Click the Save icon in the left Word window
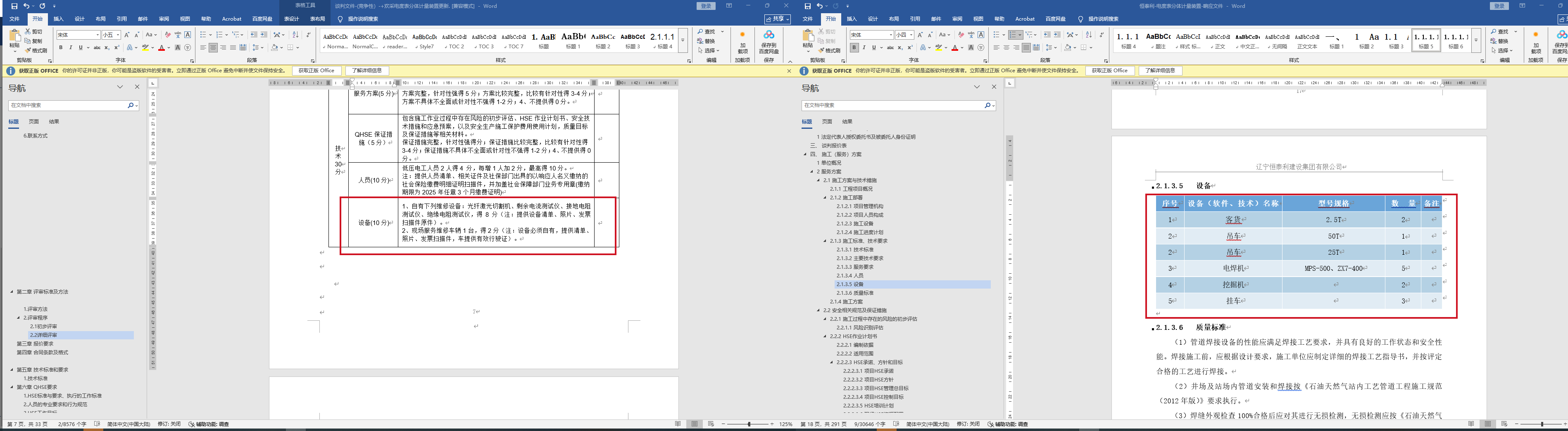Image resolution: width=1568 pixels, height=431 pixels. click(x=14, y=6)
